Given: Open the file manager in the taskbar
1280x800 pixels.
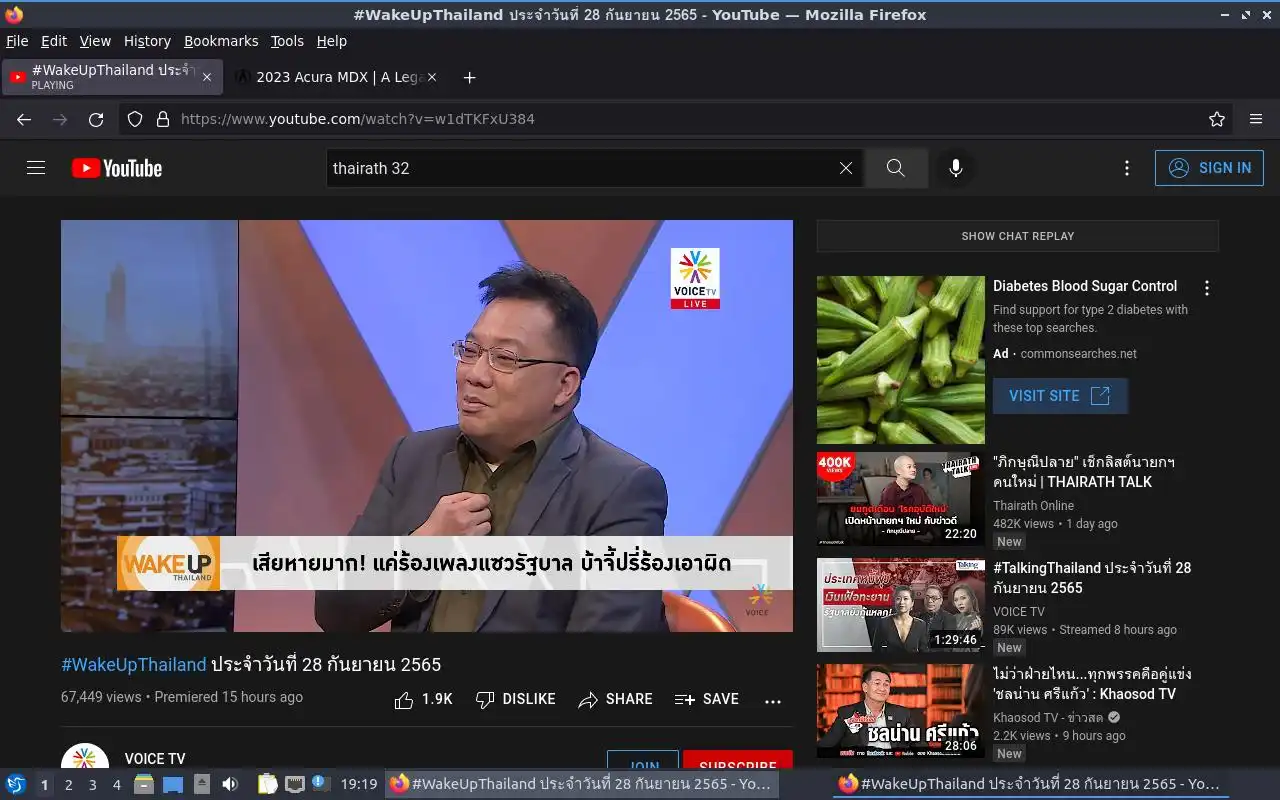Looking at the screenshot, I should (x=144, y=784).
